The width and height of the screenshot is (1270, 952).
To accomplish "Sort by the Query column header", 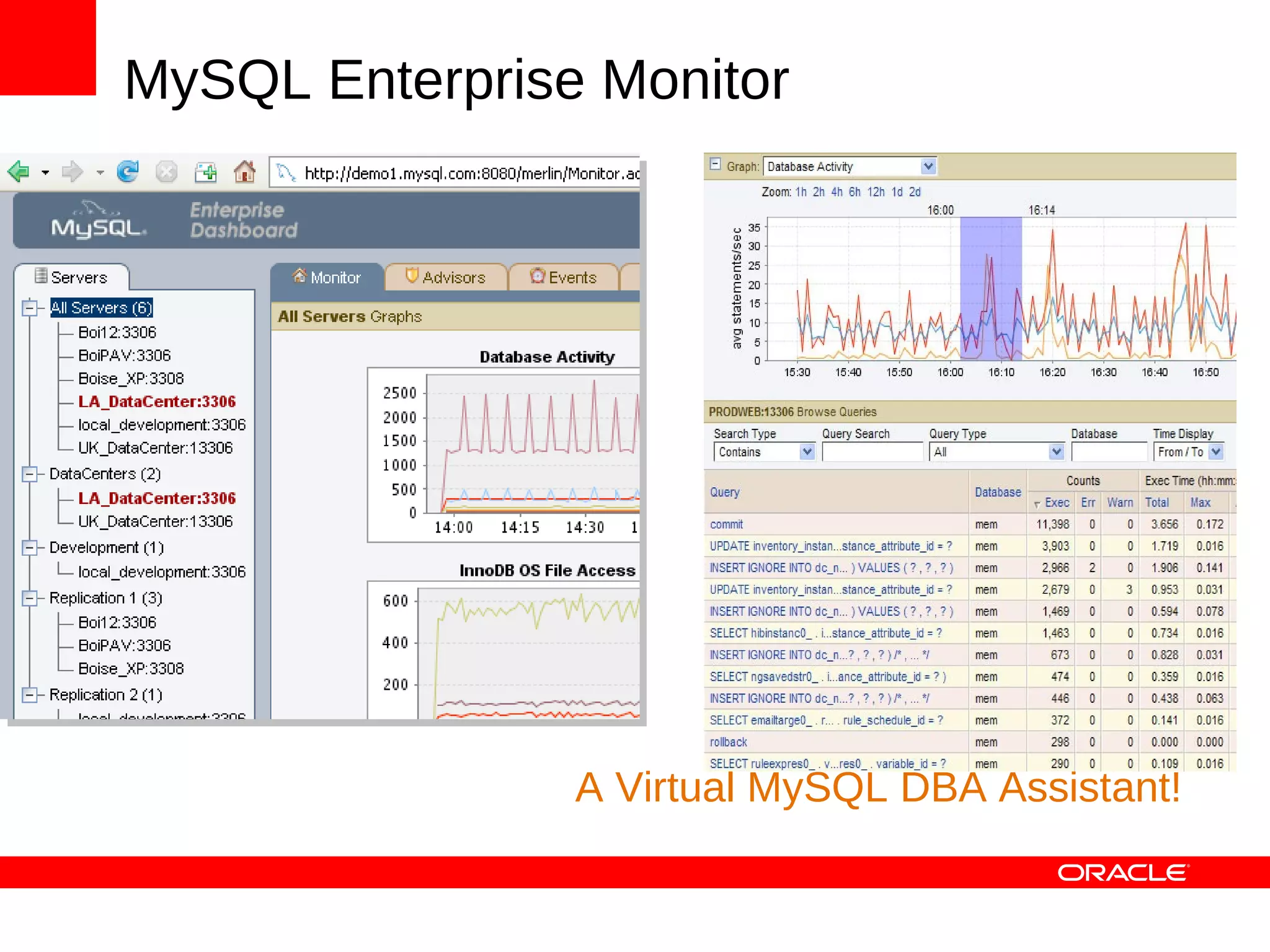I will pyautogui.click(x=724, y=492).
